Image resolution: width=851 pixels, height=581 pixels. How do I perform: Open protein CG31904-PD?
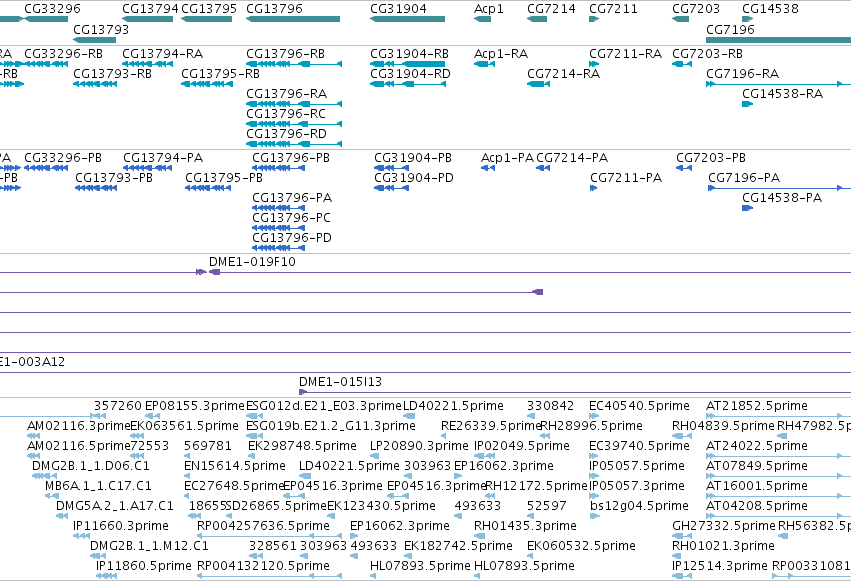[414, 178]
